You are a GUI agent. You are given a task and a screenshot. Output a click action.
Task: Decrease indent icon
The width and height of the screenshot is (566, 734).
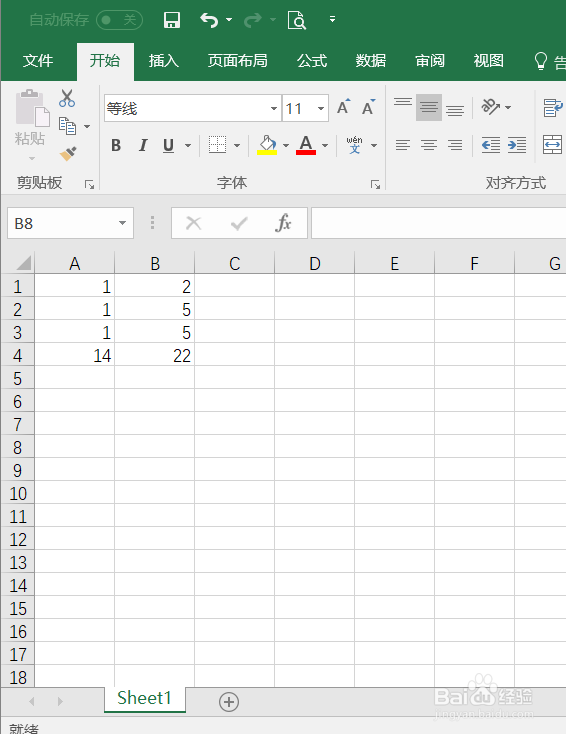coord(491,145)
